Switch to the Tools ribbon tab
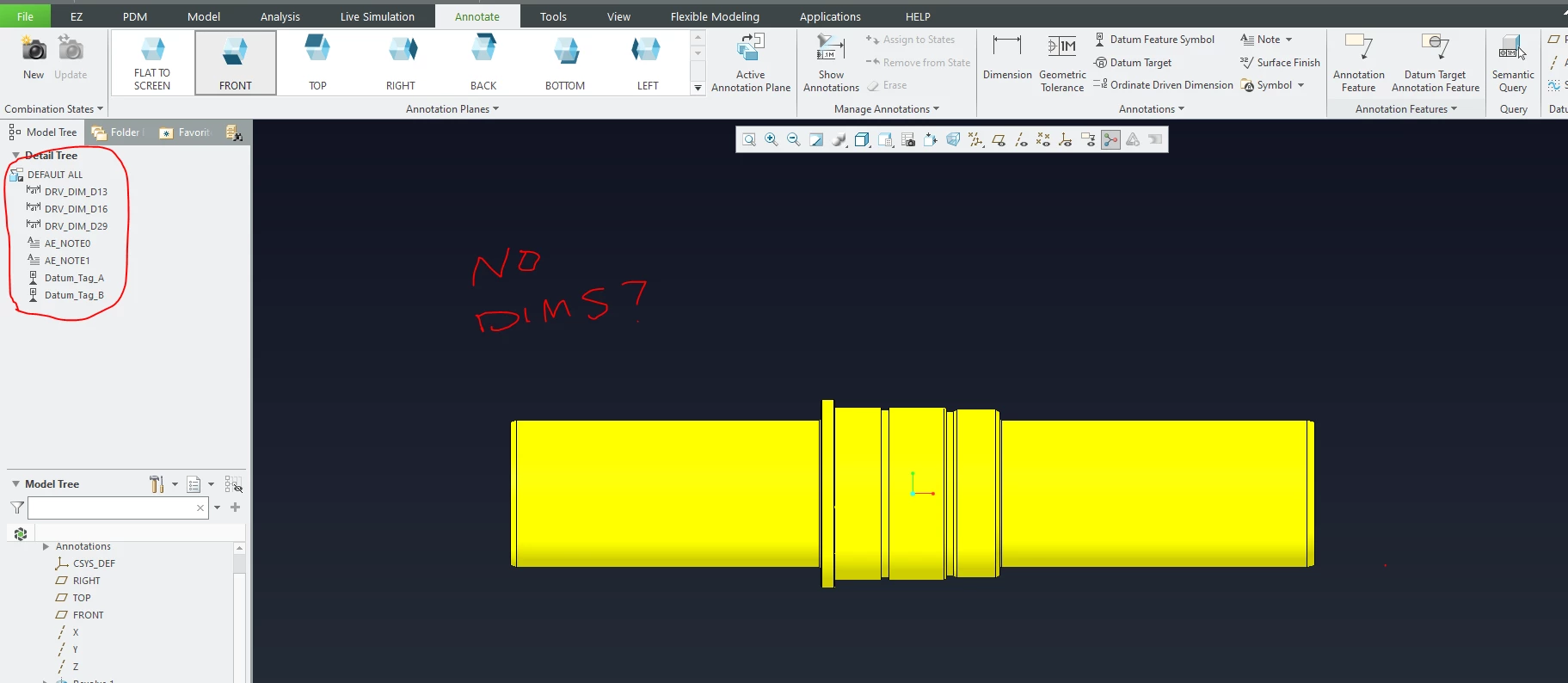1568x683 pixels. [553, 16]
